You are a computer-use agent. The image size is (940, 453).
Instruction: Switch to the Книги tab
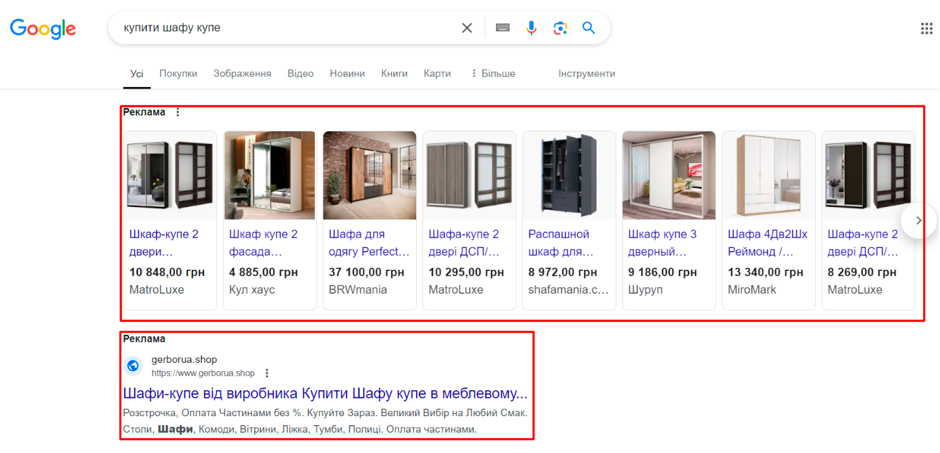[x=394, y=74]
